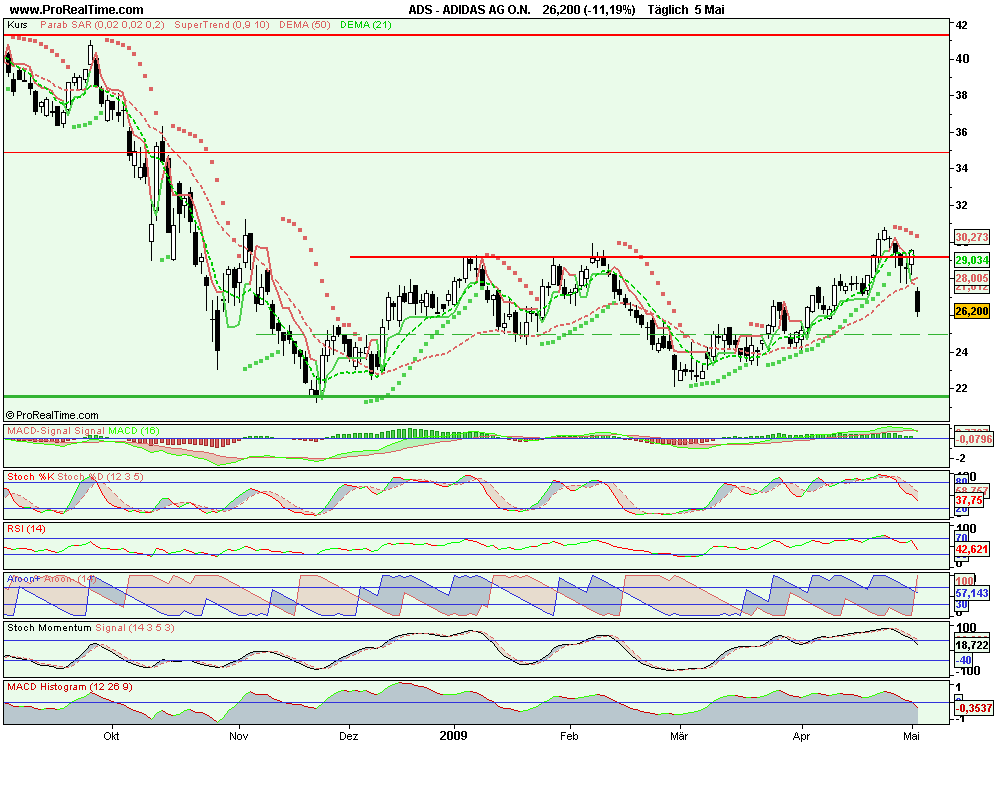Click the 30,273 Parab SAR price tag

(x=972, y=238)
